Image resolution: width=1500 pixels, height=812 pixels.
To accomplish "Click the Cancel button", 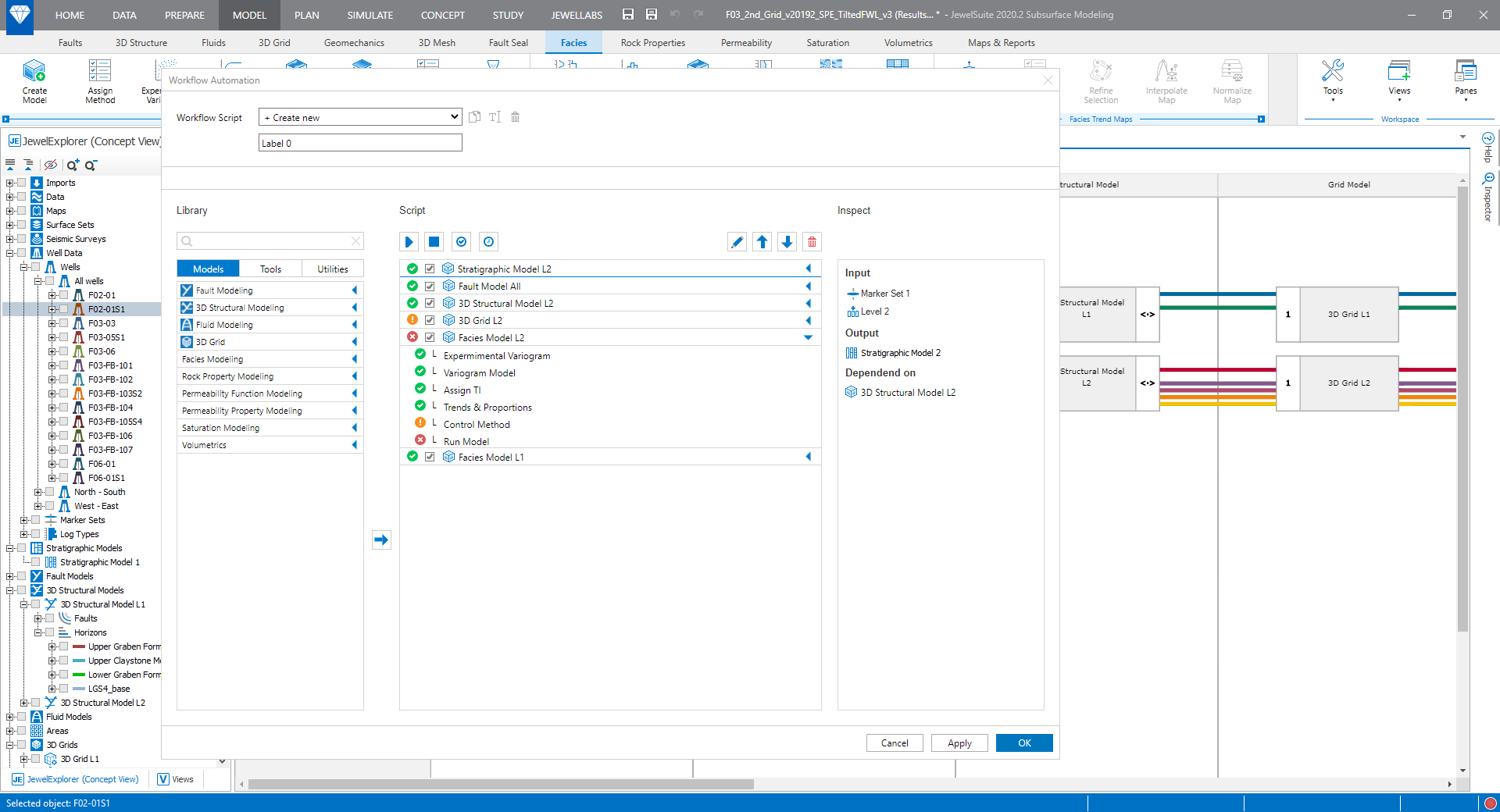I will (x=895, y=743).
